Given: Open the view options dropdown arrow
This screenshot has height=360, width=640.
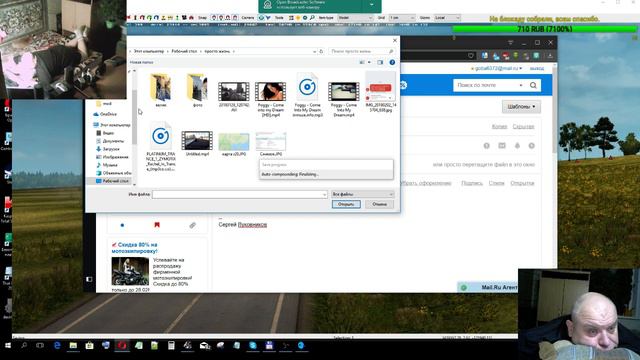Looking at the screenshot, I should (369, 62).
